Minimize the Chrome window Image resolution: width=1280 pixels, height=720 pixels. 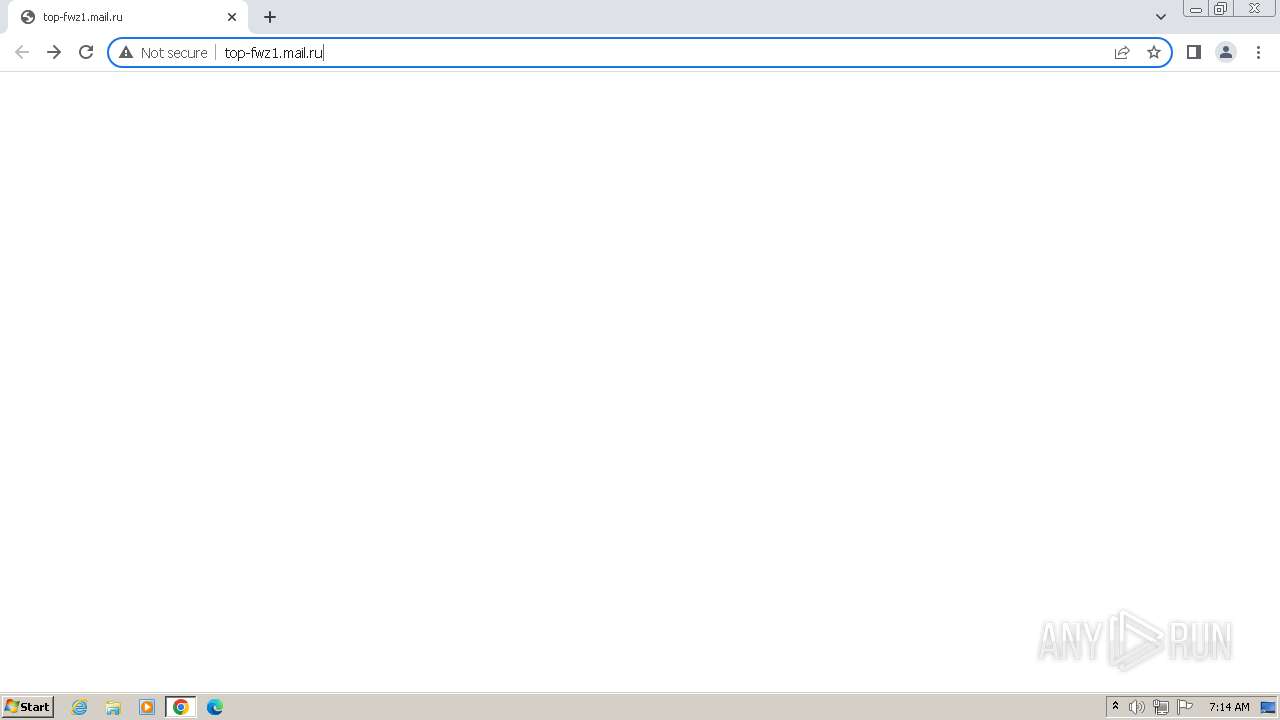[x=1196, y=9]
